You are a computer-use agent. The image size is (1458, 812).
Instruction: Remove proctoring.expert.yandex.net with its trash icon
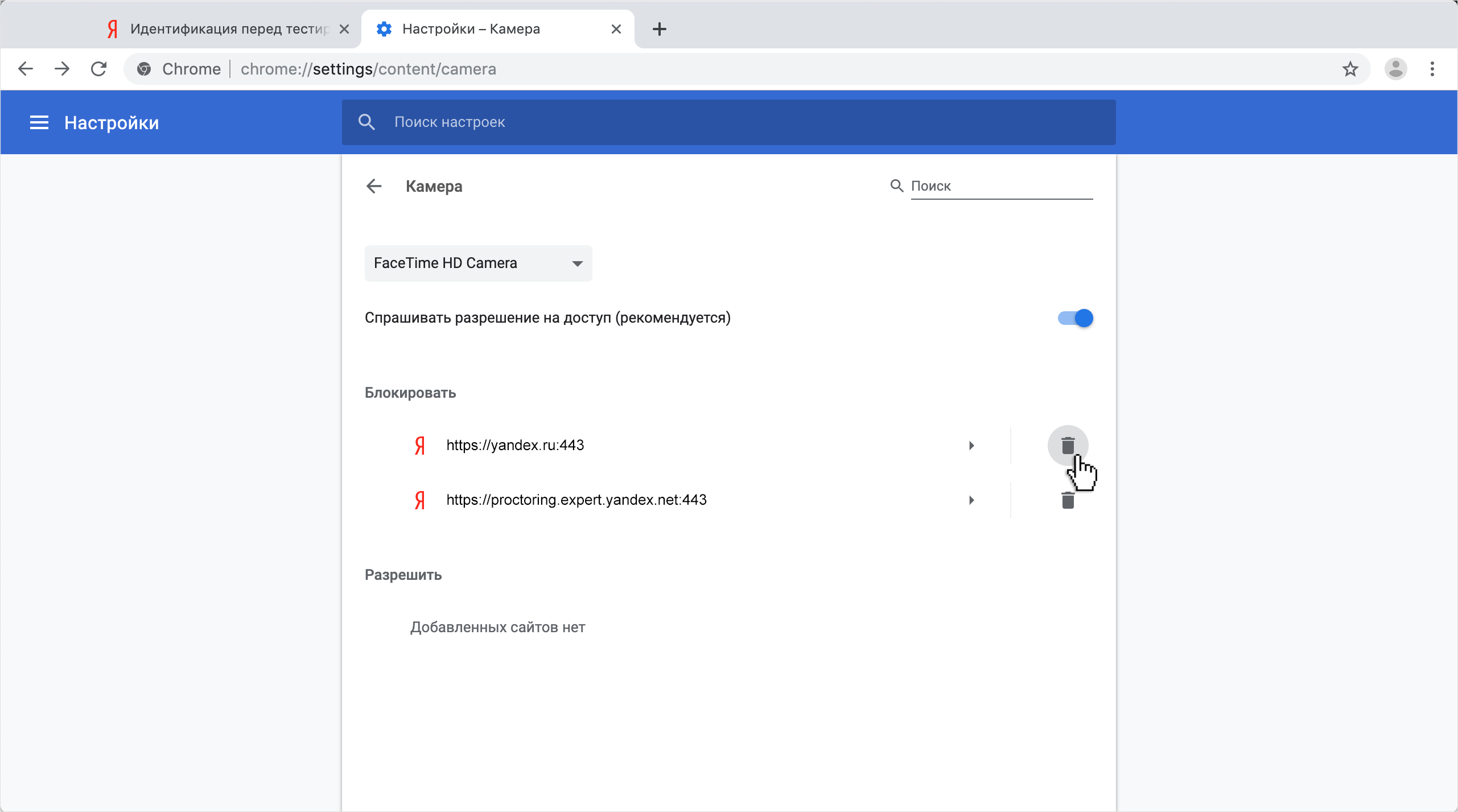point(1068,500)
